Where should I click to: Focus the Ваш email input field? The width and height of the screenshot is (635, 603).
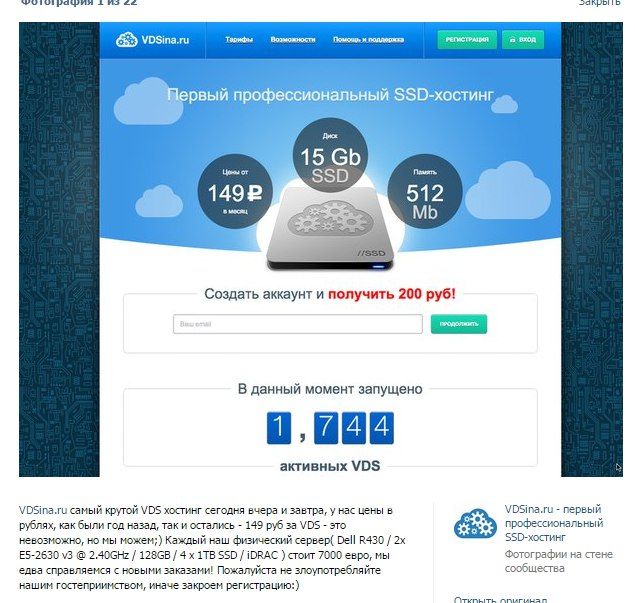tap(298, 324)
